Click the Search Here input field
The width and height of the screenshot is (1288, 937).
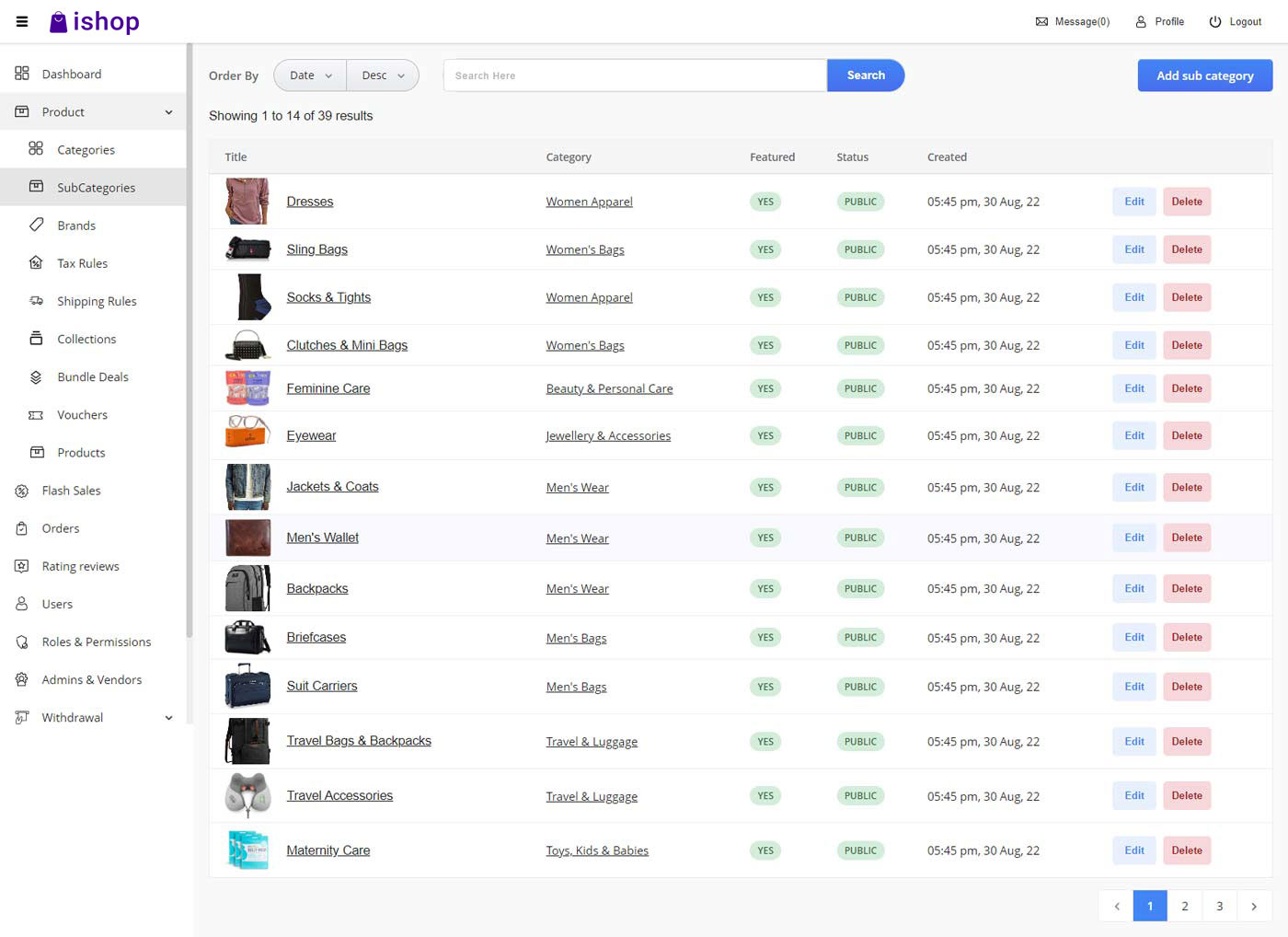pyautogui.click(x=635, y=75)
